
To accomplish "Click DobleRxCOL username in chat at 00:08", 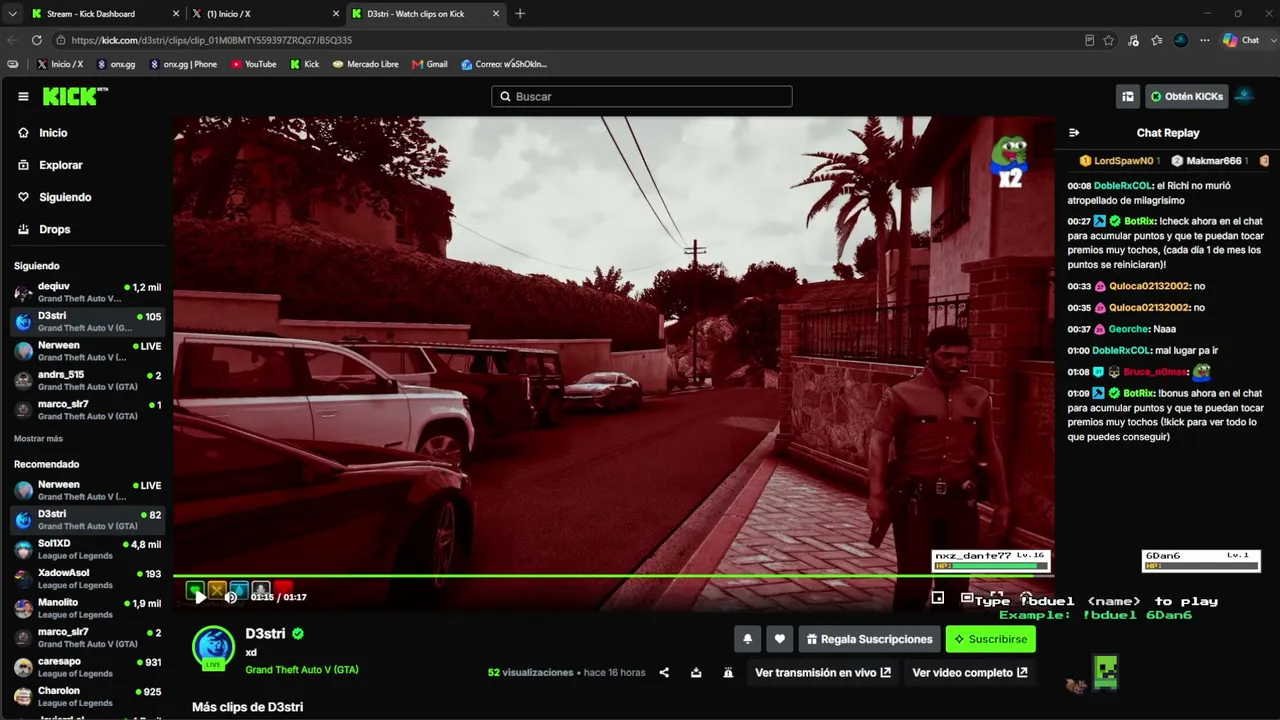I will point(1123,186).
